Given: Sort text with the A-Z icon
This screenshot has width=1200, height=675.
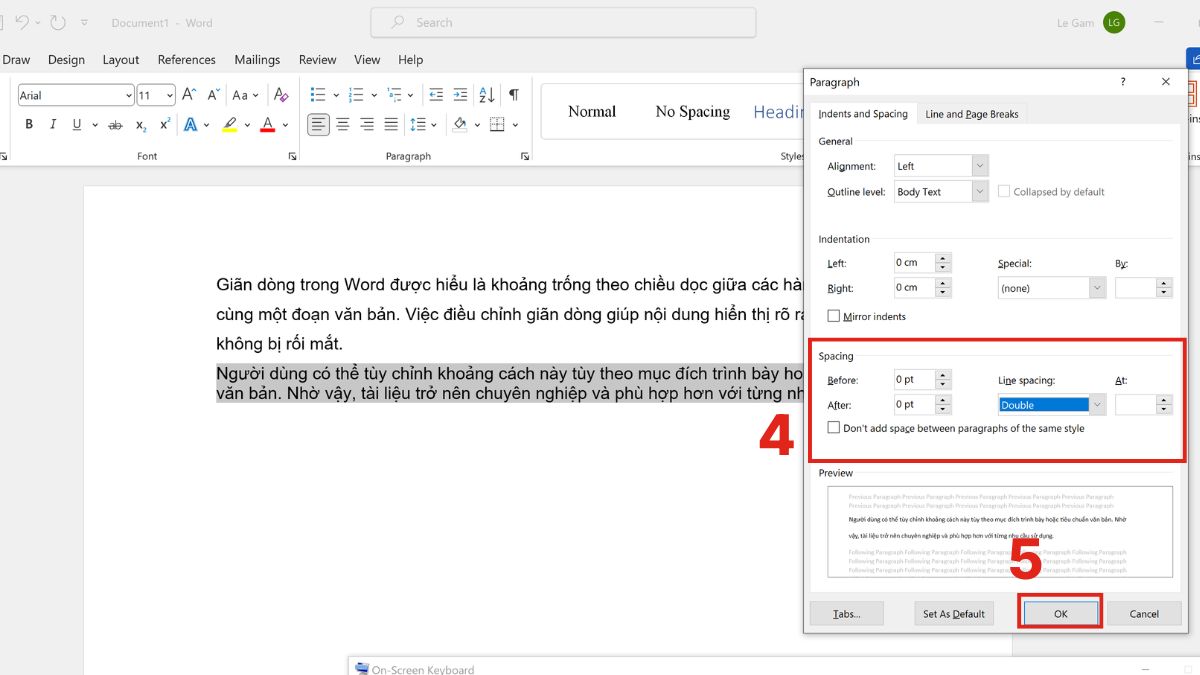Looking at the screenshot, I should (x=487, y=95).
